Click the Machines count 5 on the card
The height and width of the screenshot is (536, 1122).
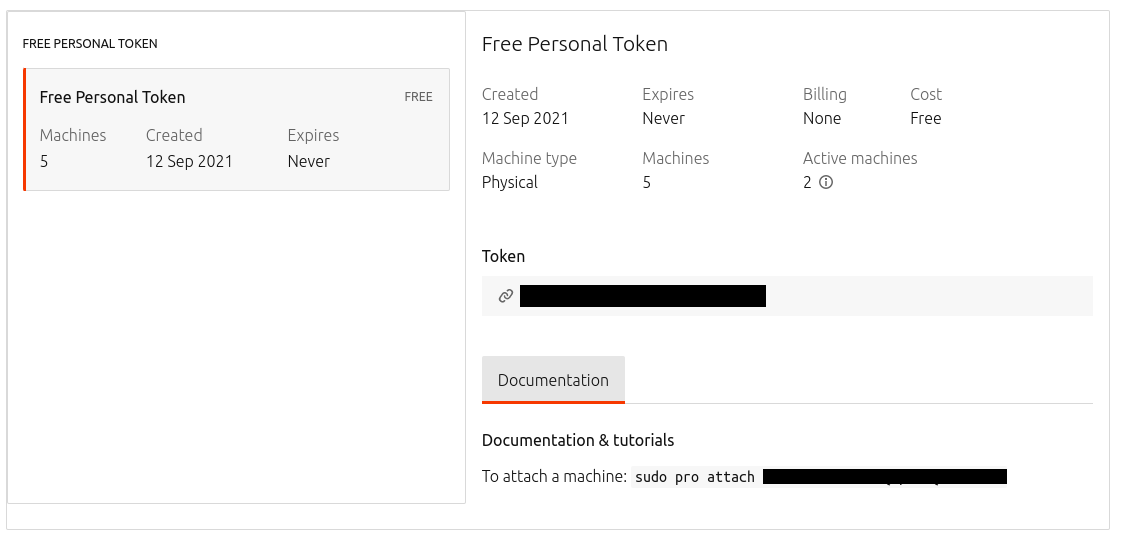pyautogui.click(x=44, y=161)
